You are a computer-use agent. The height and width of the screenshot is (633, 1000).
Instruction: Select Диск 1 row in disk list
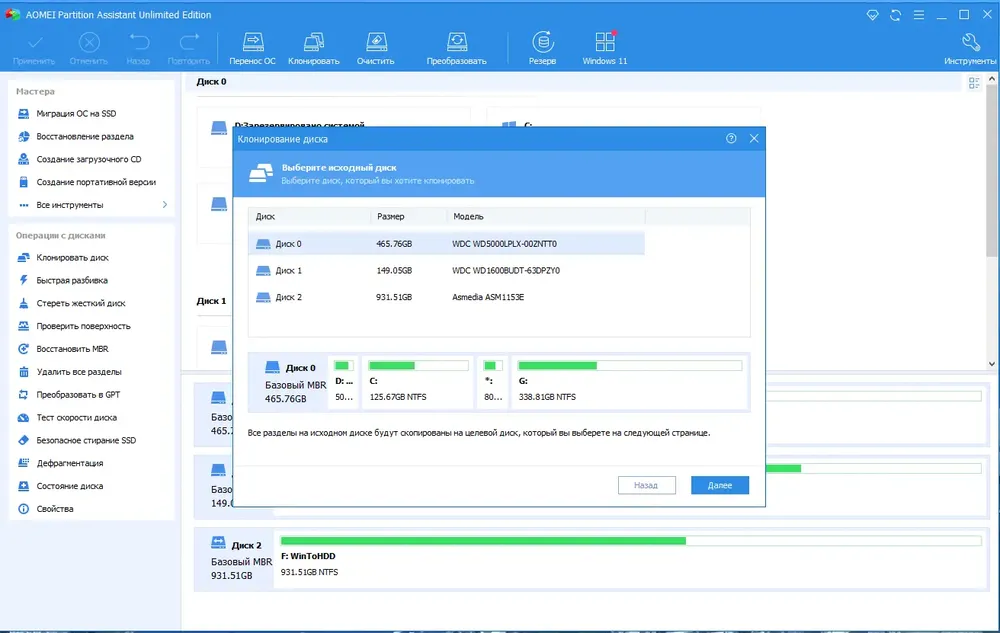click(x=446, y=270)
